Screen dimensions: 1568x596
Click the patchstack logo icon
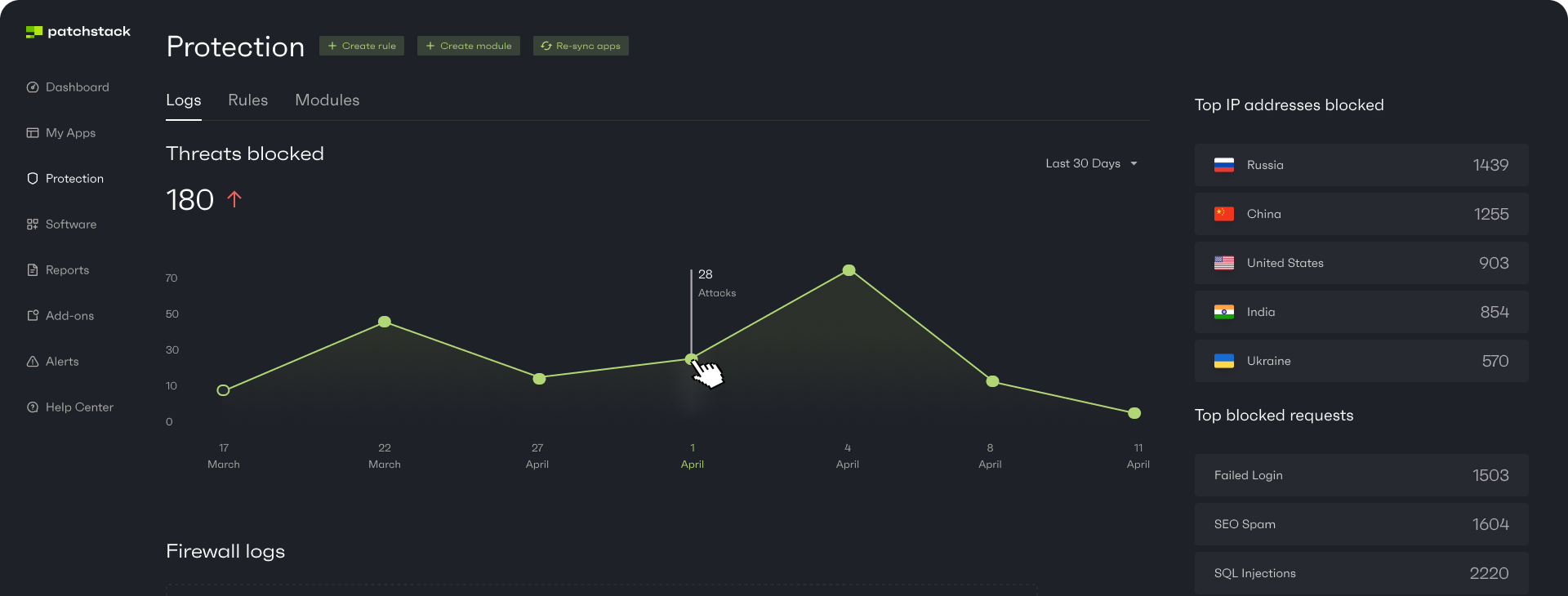(33, 32)
